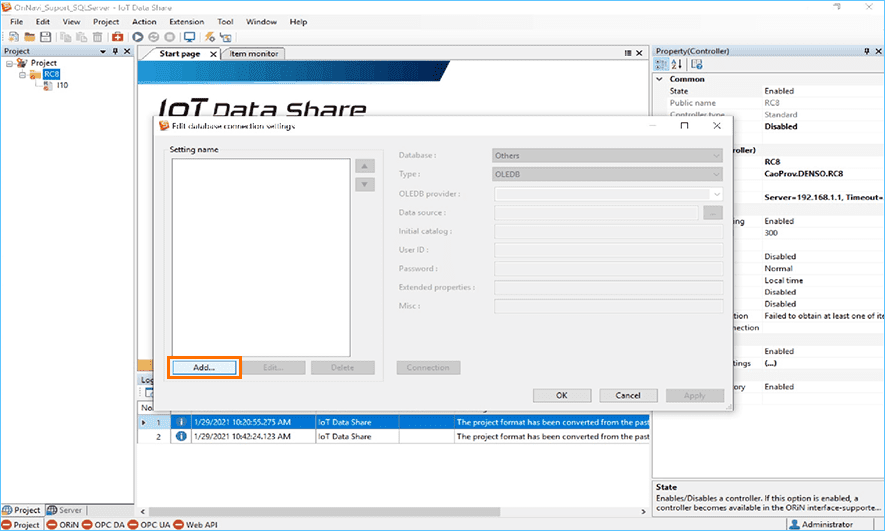Click the Categorized view icon in Property panel
Viewport: 885px width, 531px height.
661,64
